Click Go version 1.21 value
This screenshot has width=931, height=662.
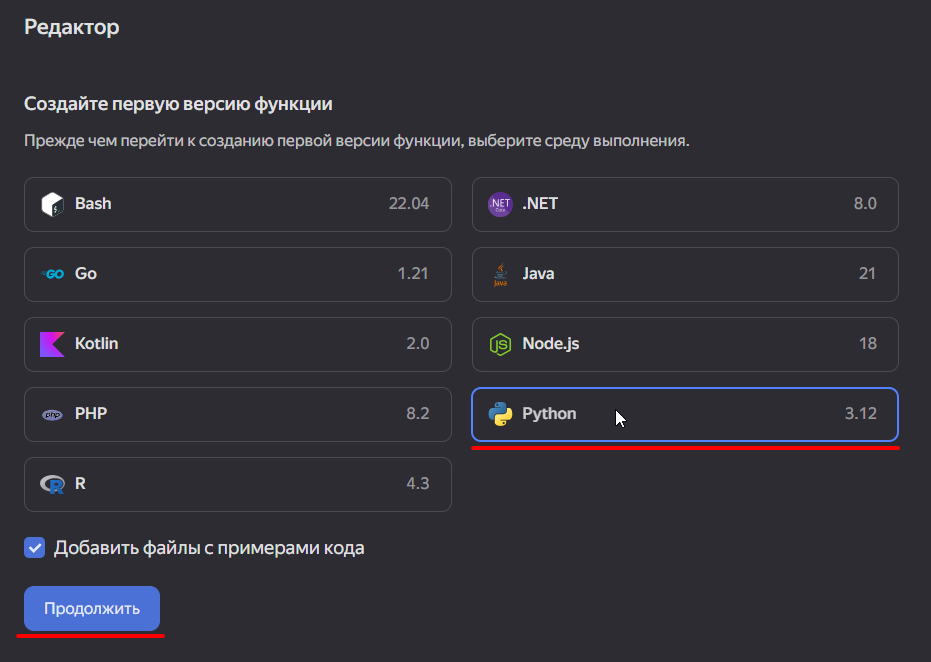tap(413, 274)
